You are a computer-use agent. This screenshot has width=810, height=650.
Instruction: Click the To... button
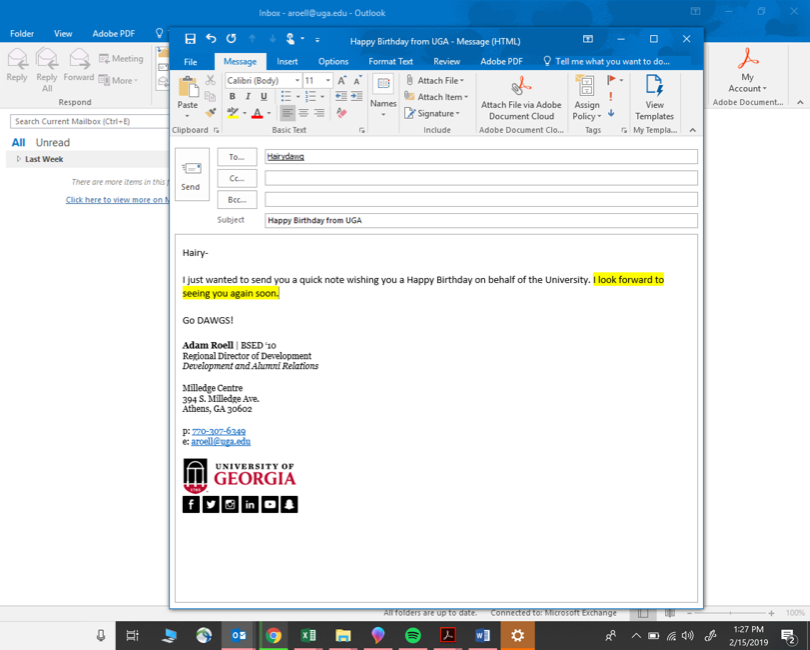coord(237,157)
